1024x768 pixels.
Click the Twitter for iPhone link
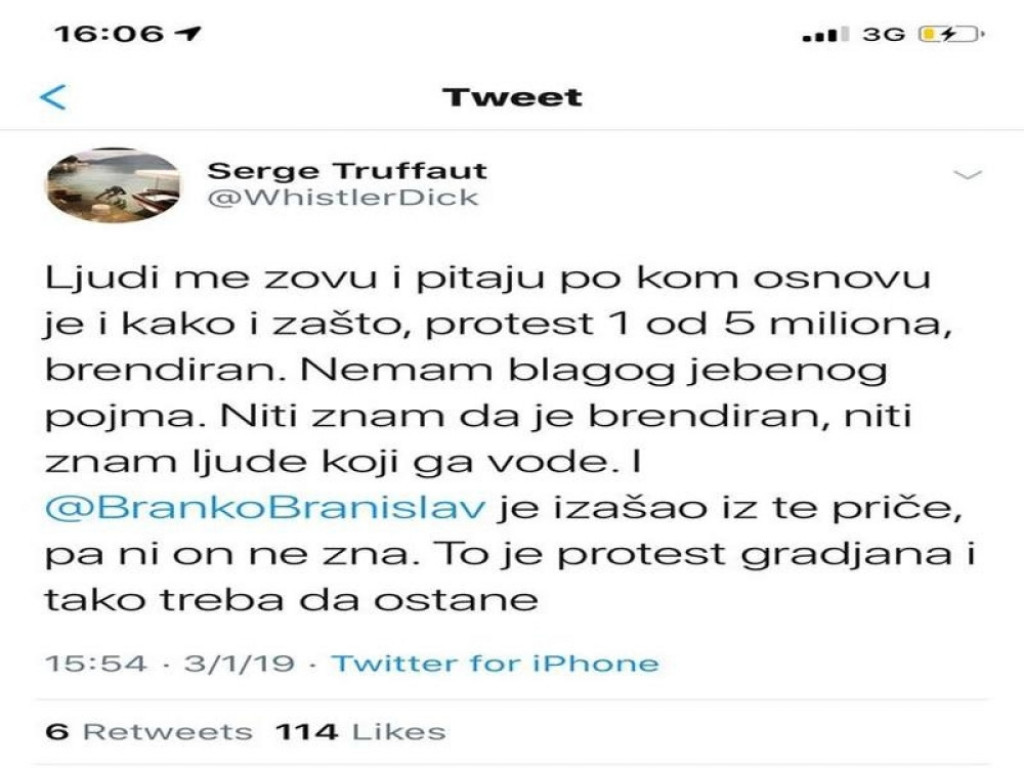pos(495,663)
